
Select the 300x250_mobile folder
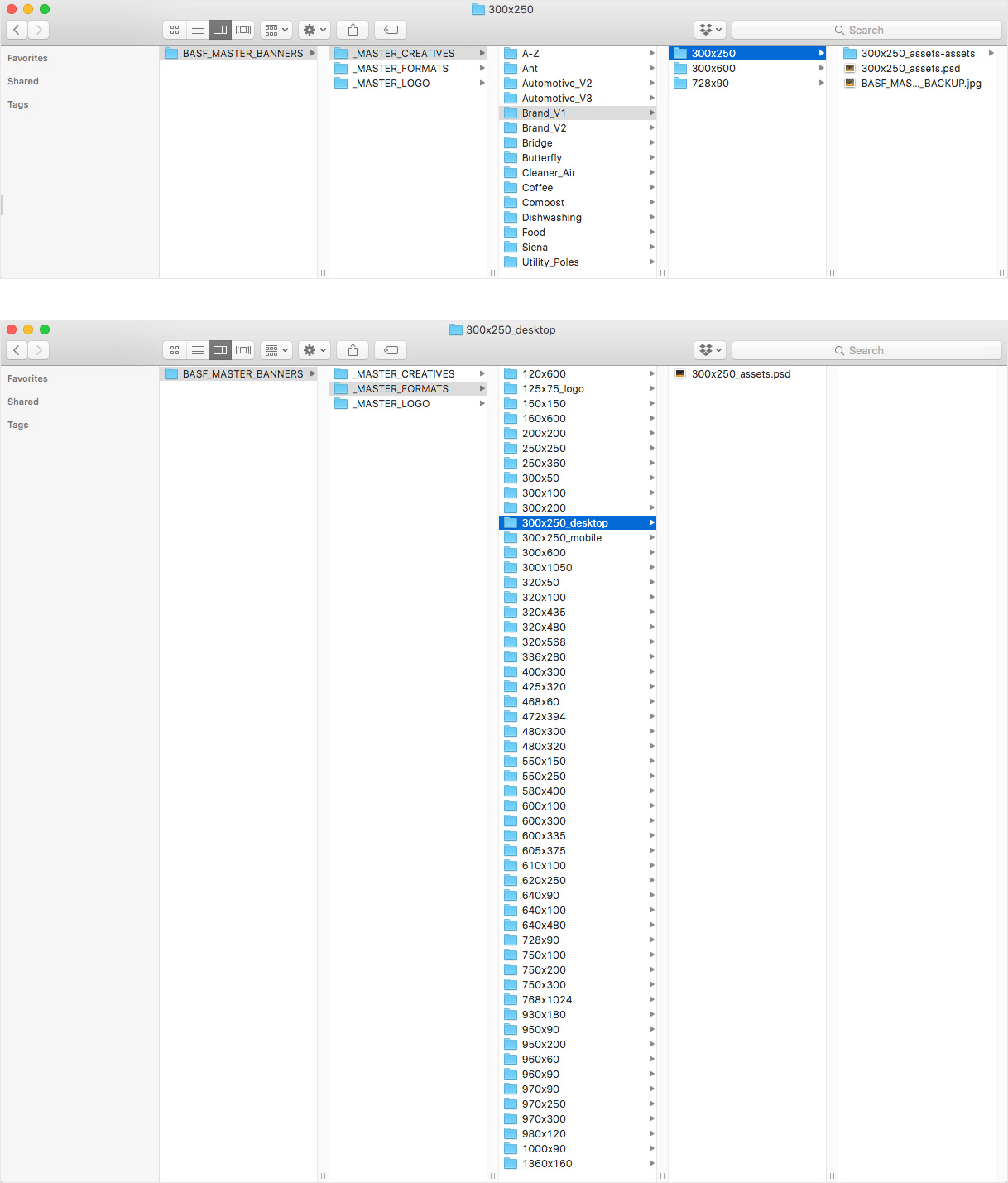(x=561, y=538)
